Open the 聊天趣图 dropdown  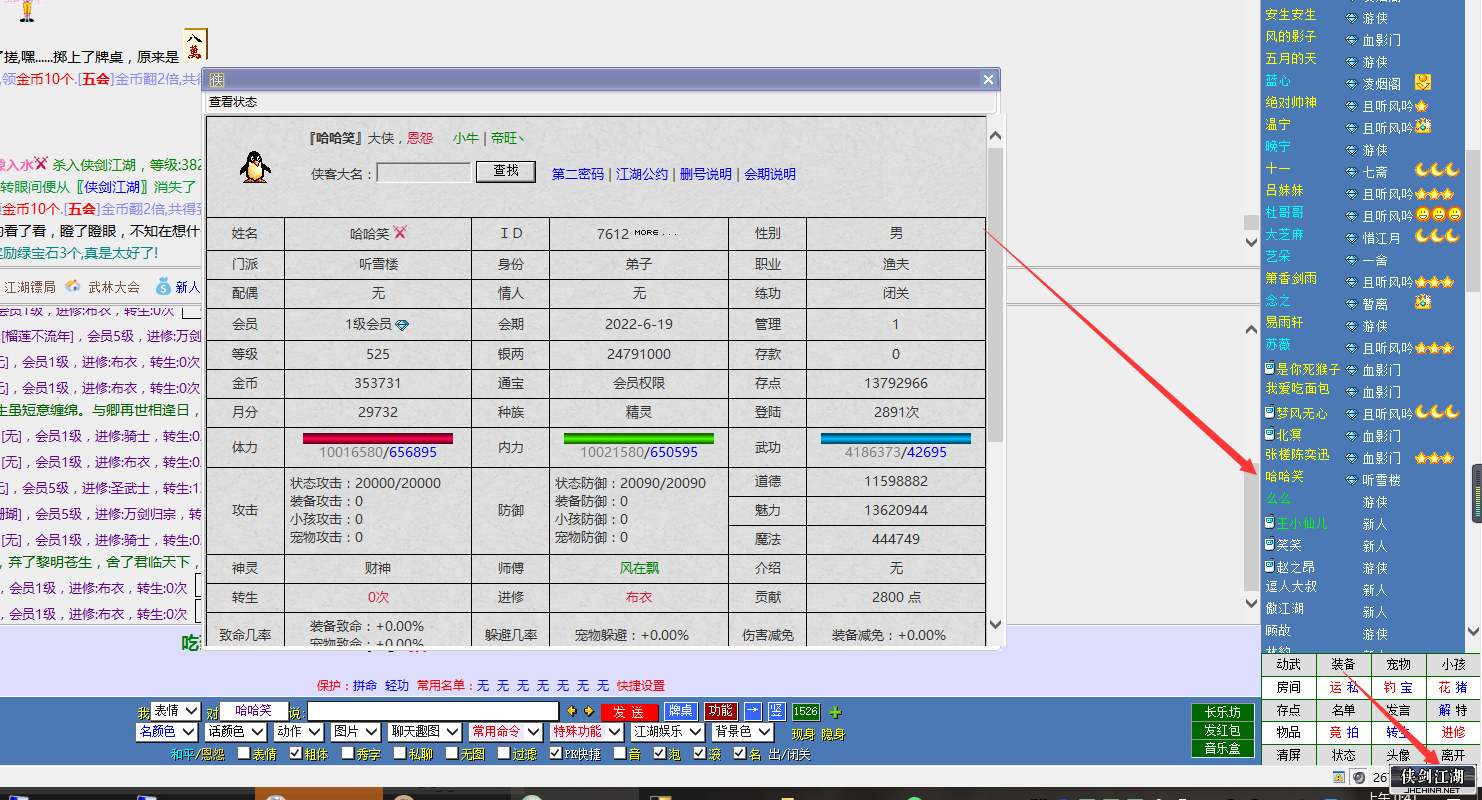425,732
